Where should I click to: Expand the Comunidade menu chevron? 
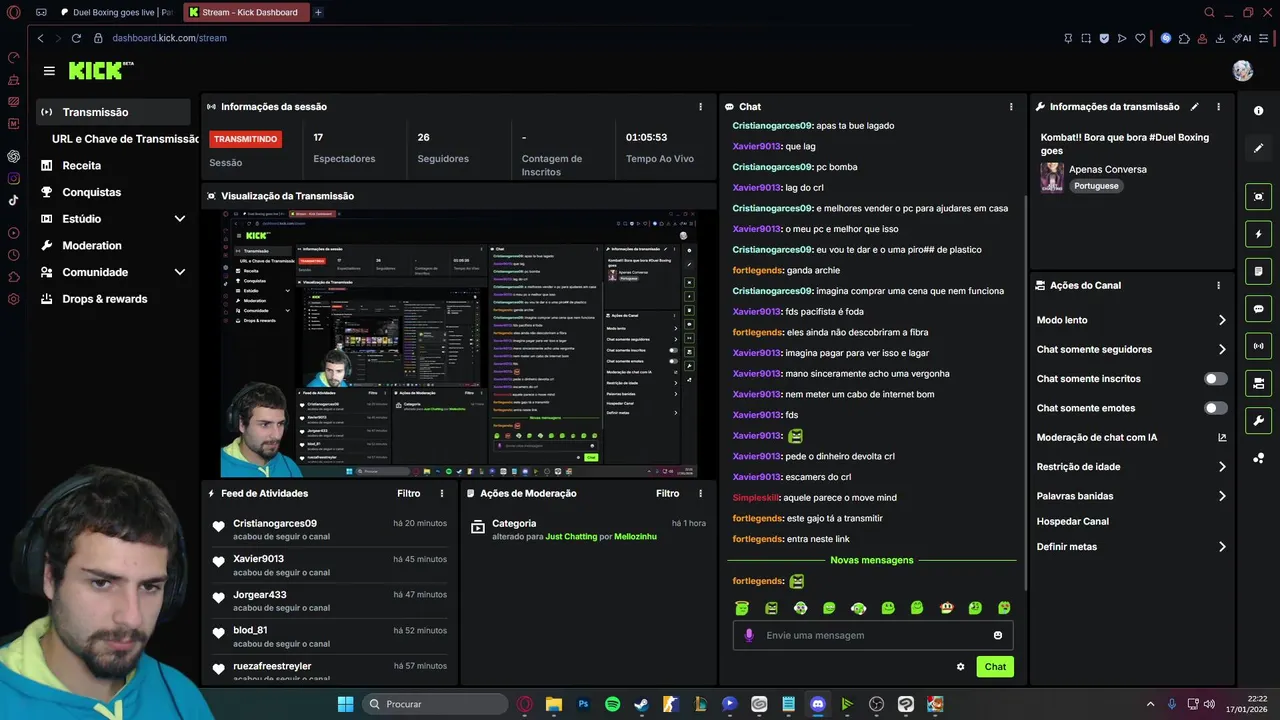coord(180,272)
